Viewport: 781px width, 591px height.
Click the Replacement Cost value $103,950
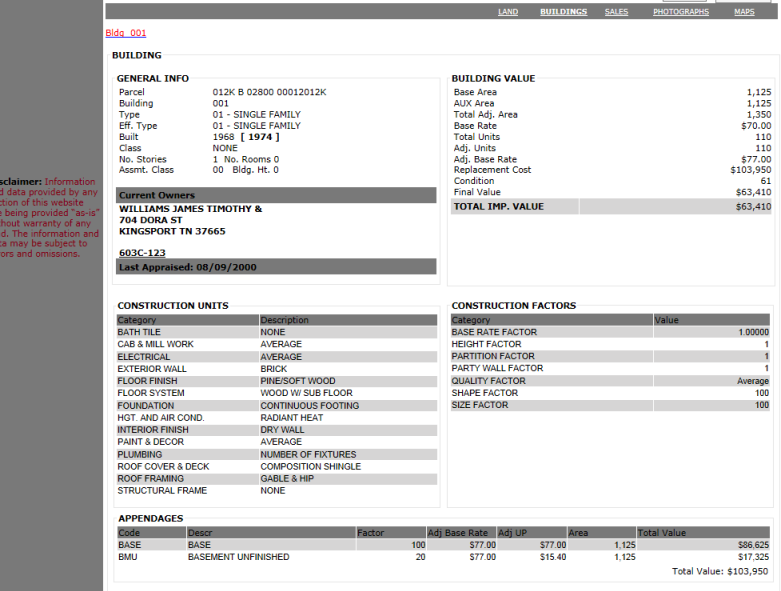pos(751,170)
